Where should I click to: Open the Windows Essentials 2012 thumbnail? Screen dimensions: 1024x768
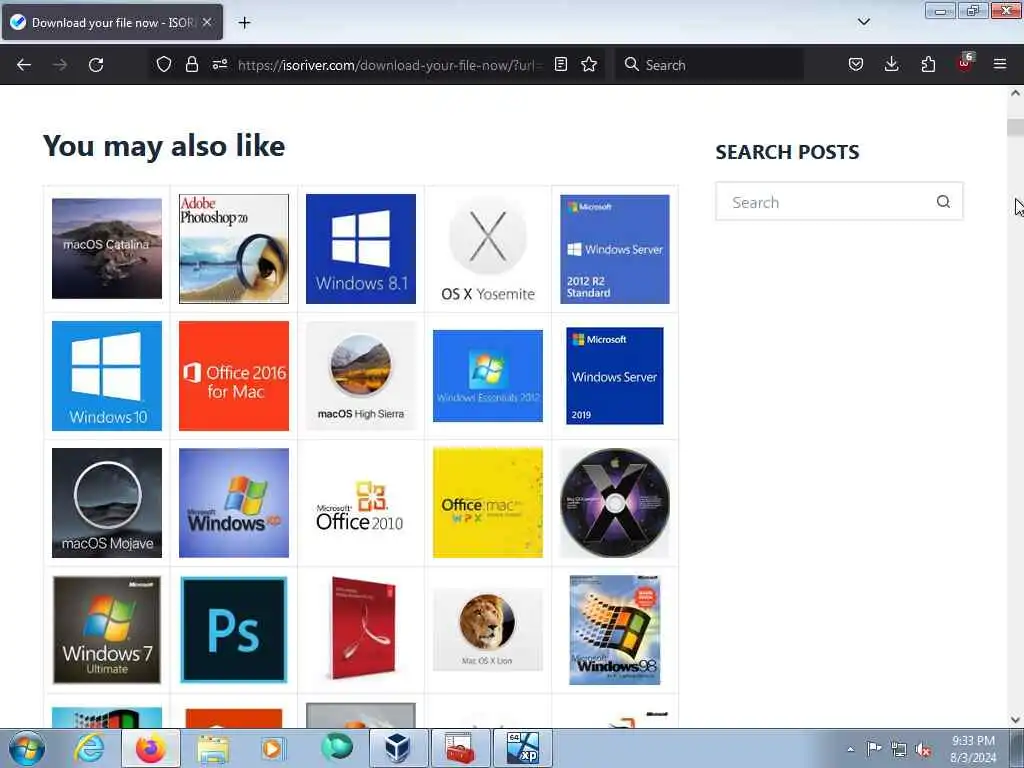tap(488, 376)
